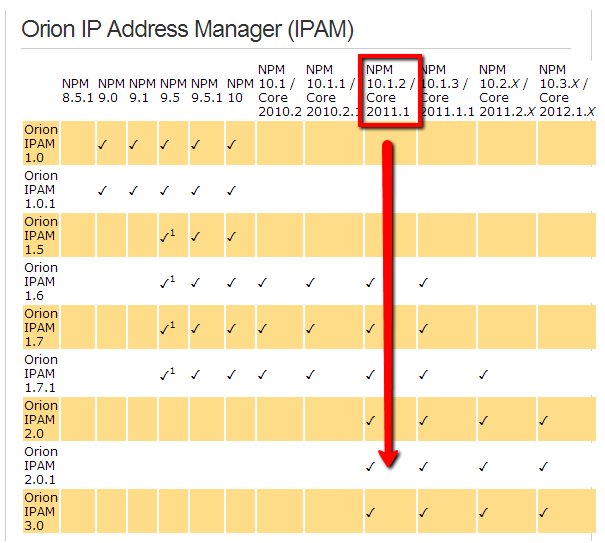Image resolution: width=605 pixels, height=543 pixels.
Task: Click the NPM 10.1.2 / Core 2011.1 header
Action: [390, 91]
